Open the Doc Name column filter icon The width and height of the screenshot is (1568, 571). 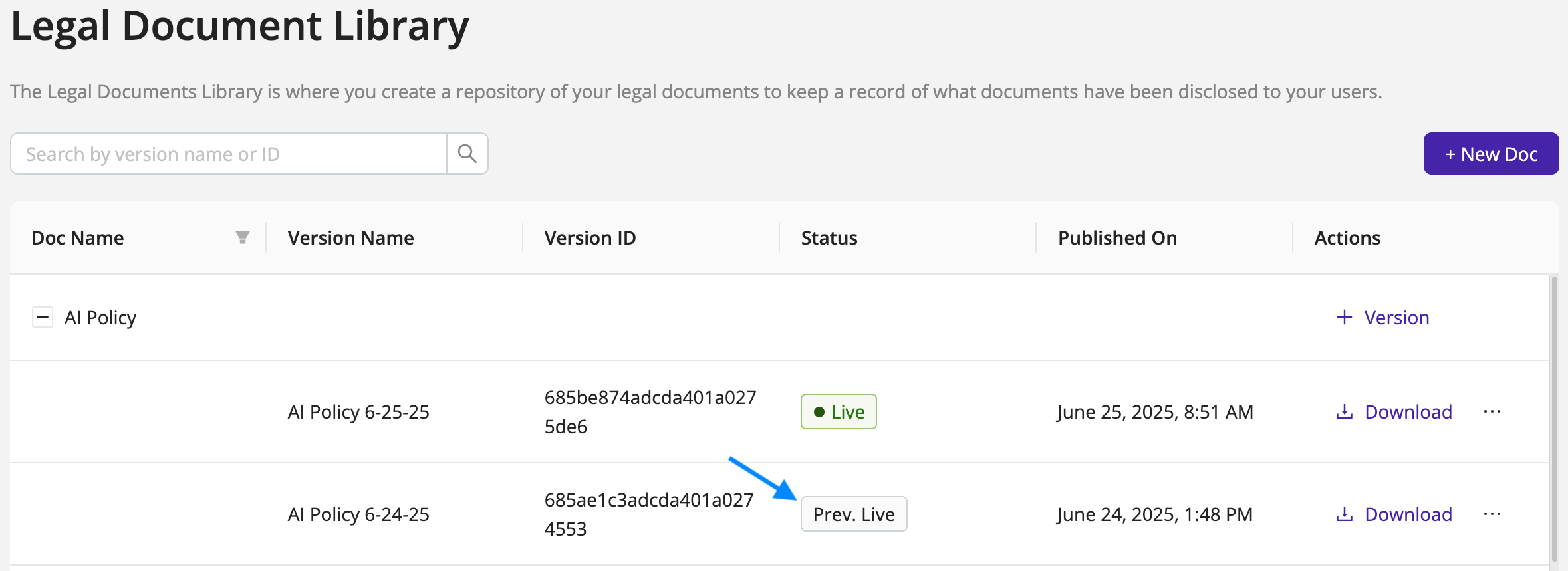pos(243,237)
